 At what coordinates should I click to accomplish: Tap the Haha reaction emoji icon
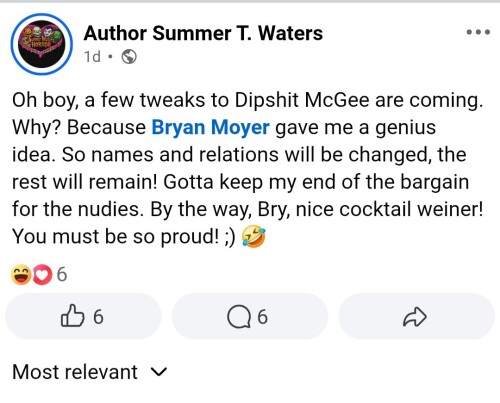pyautogui.click(x=21, y=275)
